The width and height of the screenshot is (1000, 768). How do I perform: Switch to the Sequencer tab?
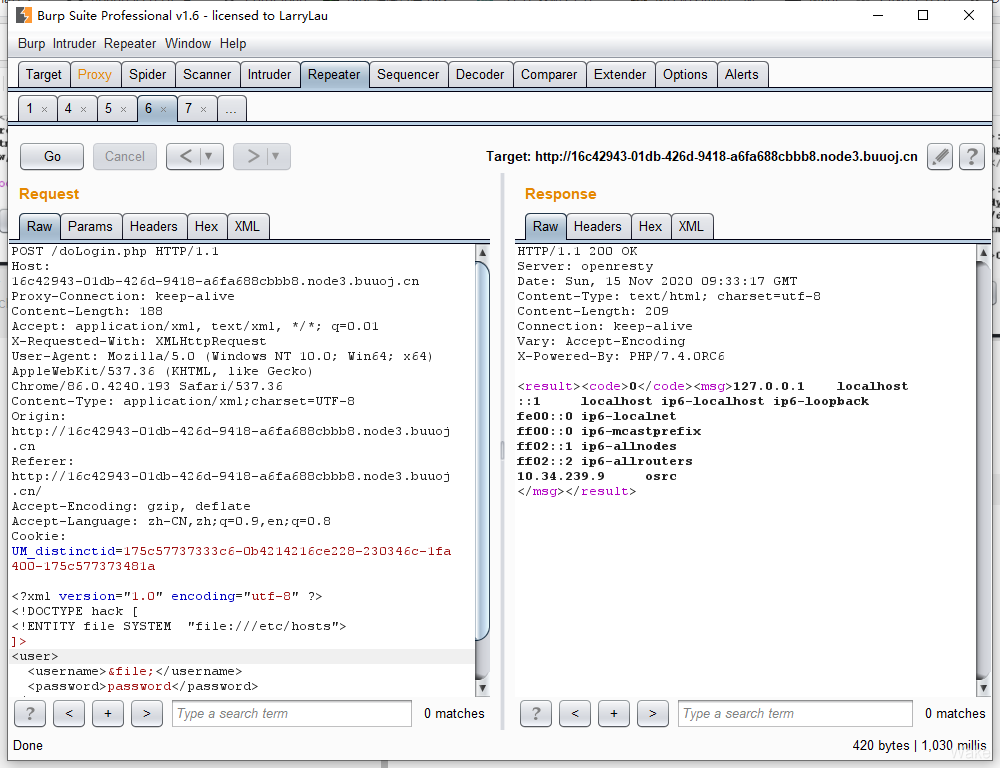point(408,75)
